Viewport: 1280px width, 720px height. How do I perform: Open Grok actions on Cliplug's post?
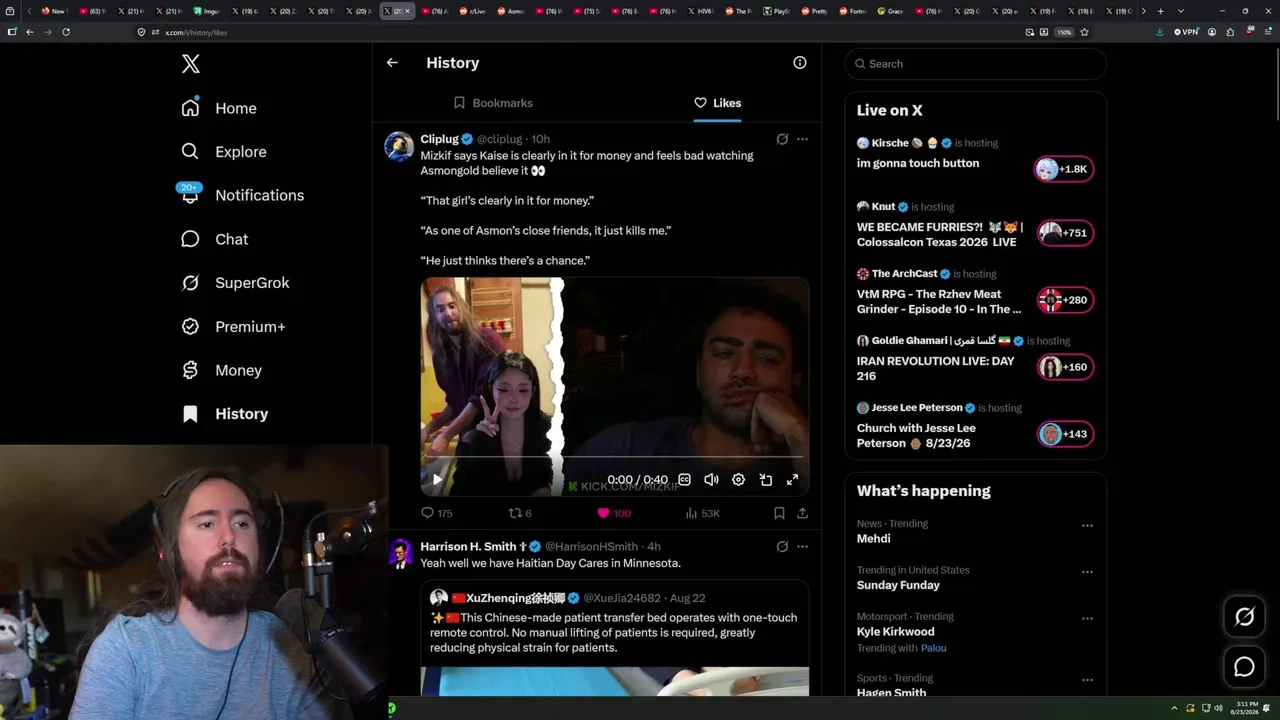click(x=782, y=139)
